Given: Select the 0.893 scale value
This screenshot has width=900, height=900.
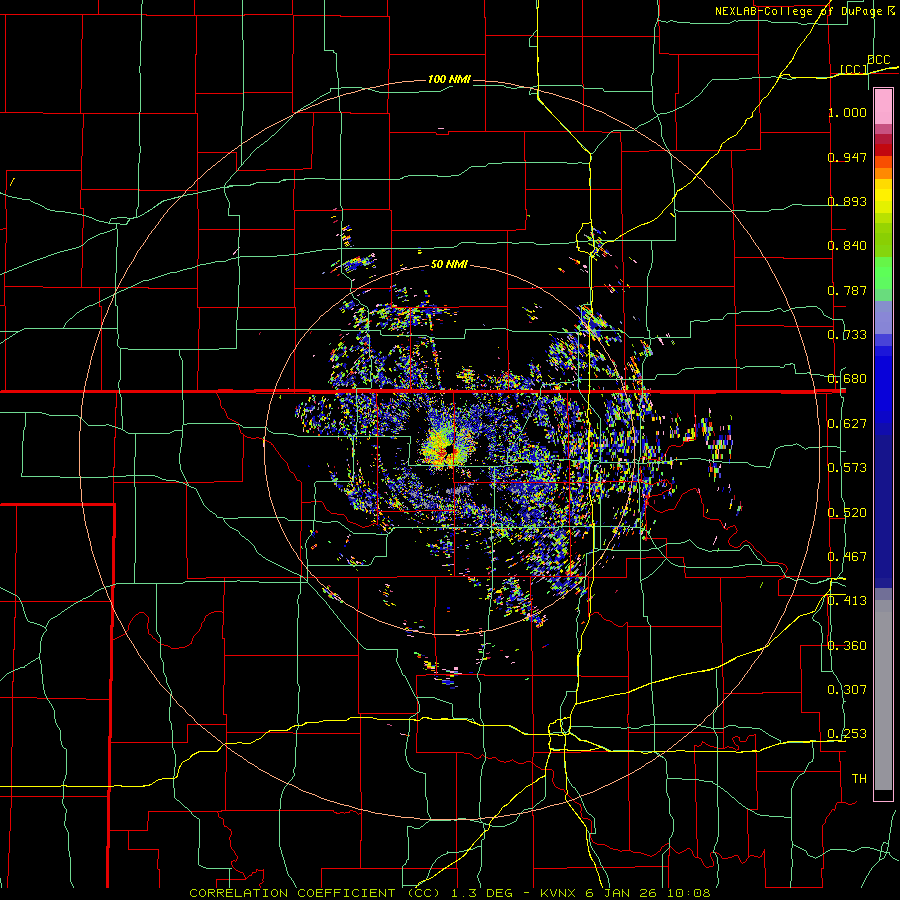Looking at the screenshot, I should pos(847,201).
